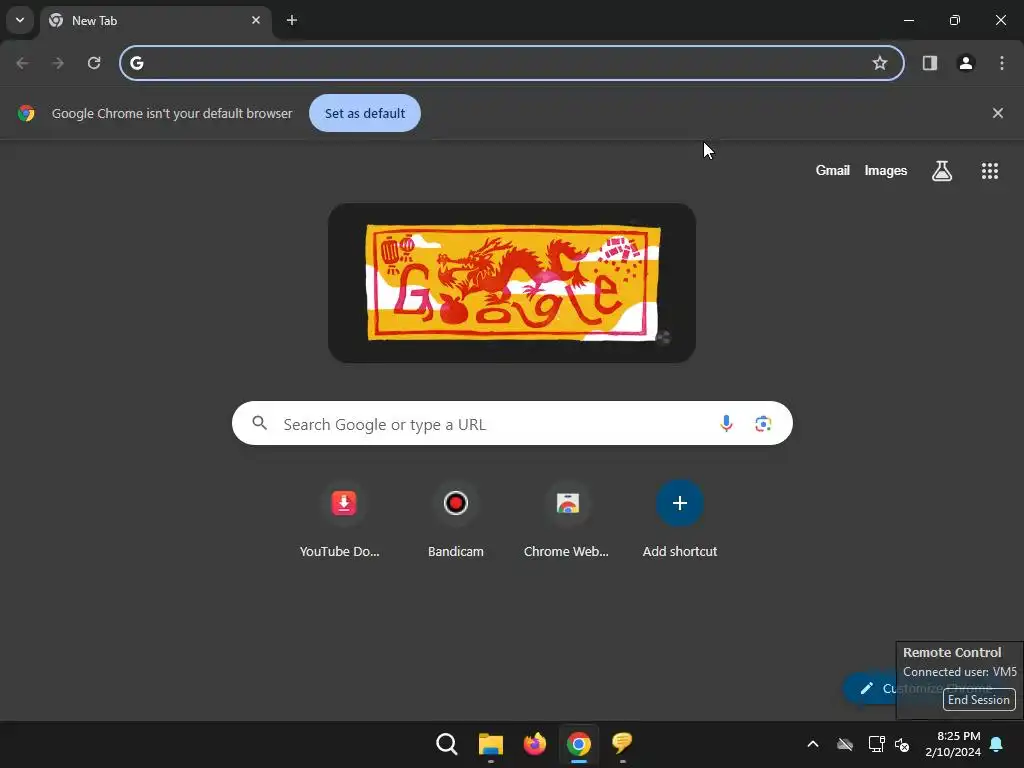The image size is (1024, 768).
Task: Open the clock showing 8:25 PM
Action: (x=953, y=744)
